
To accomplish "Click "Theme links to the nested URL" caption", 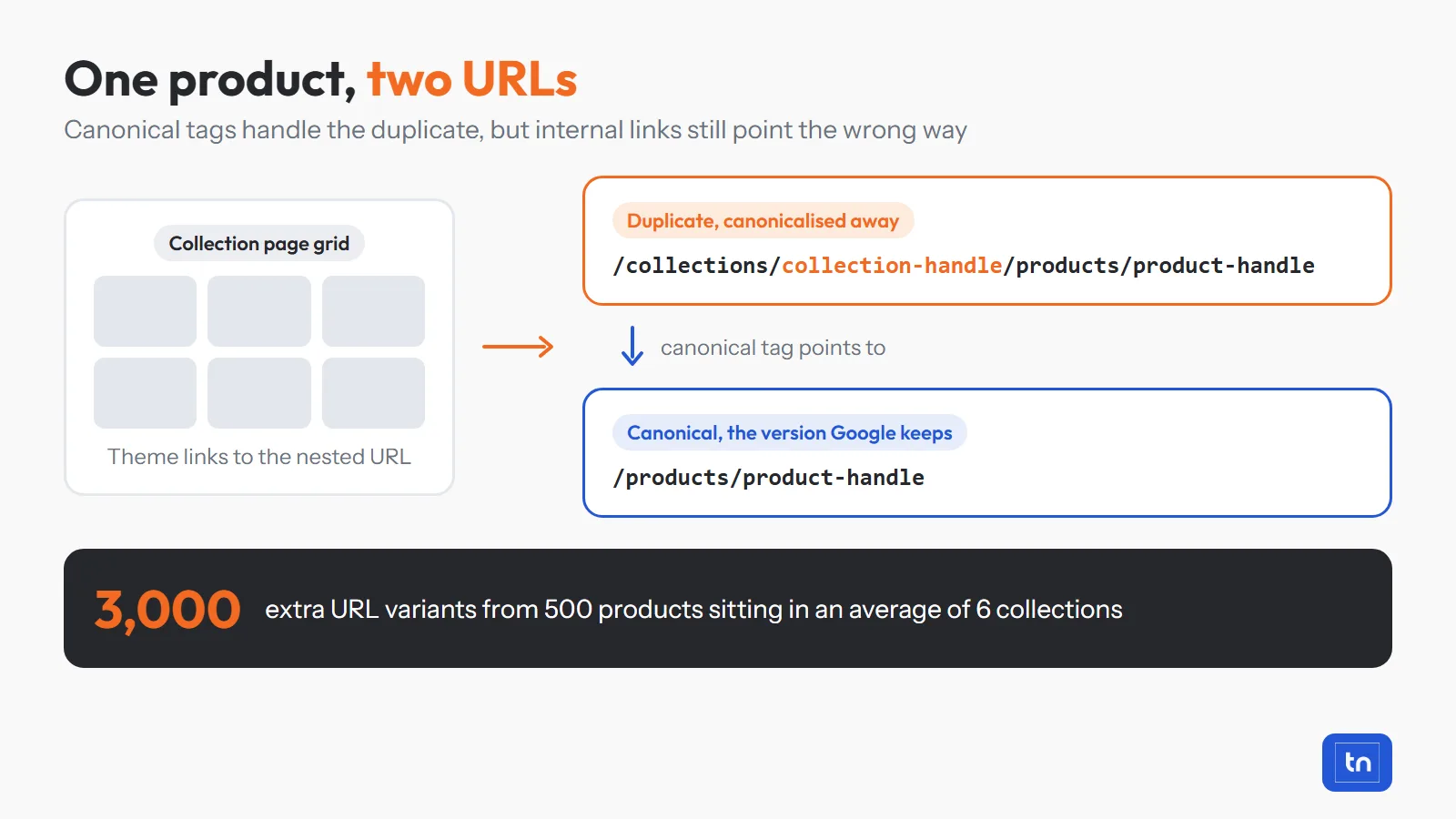I will pos(259,457).
